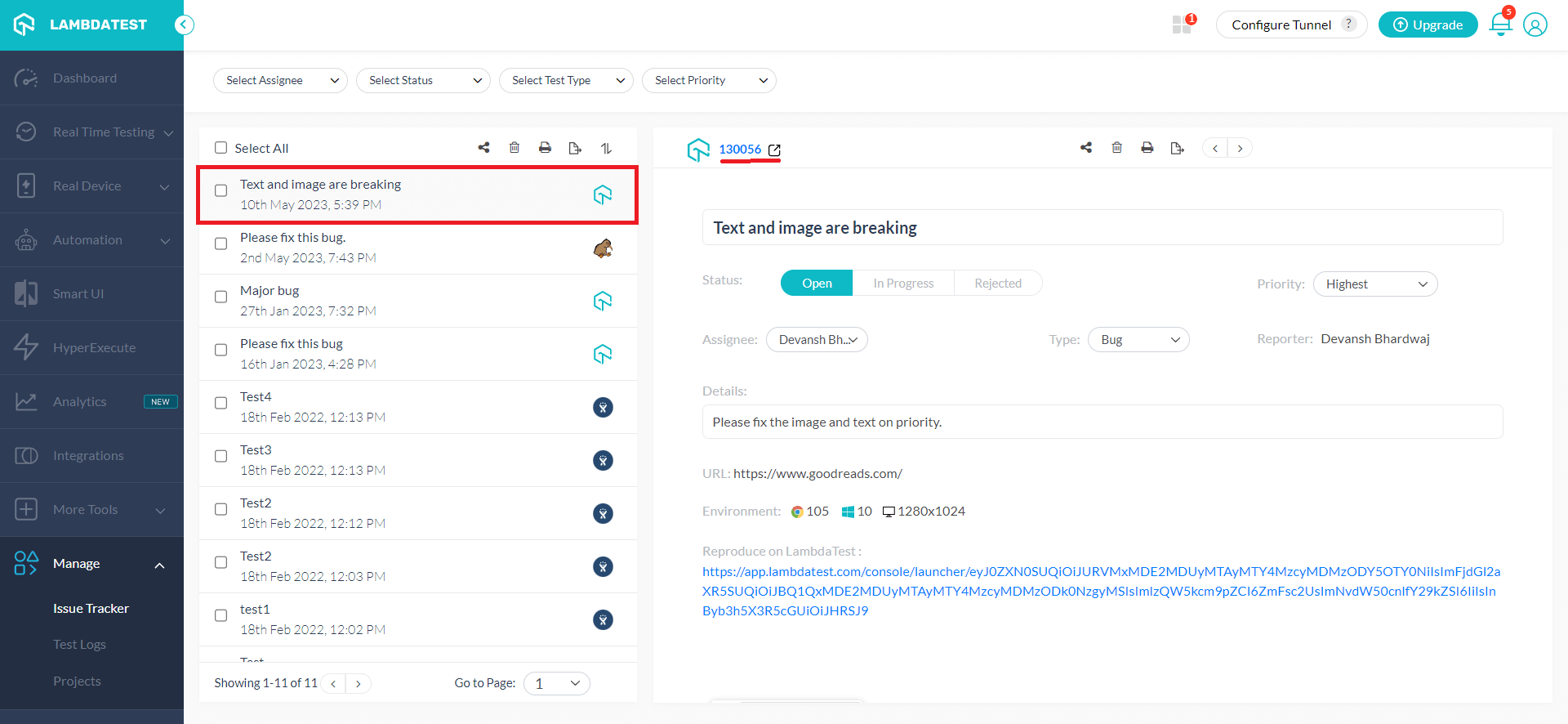This screenshot has width=1568, height=724.
Task: Open the user profile icon
Action: (x=1535, y=25)
